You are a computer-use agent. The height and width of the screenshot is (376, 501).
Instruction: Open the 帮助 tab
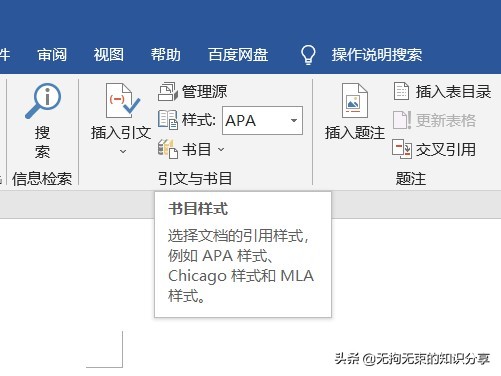[166, 55]
